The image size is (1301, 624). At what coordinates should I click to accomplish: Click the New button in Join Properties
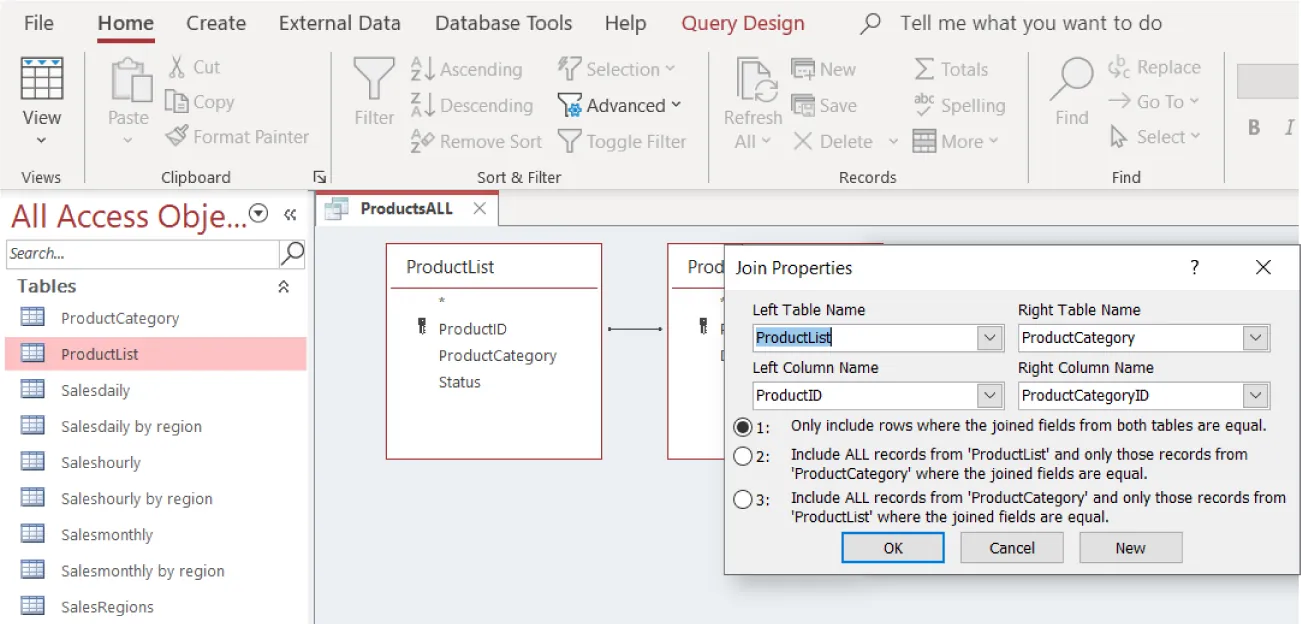[1130, 547]
